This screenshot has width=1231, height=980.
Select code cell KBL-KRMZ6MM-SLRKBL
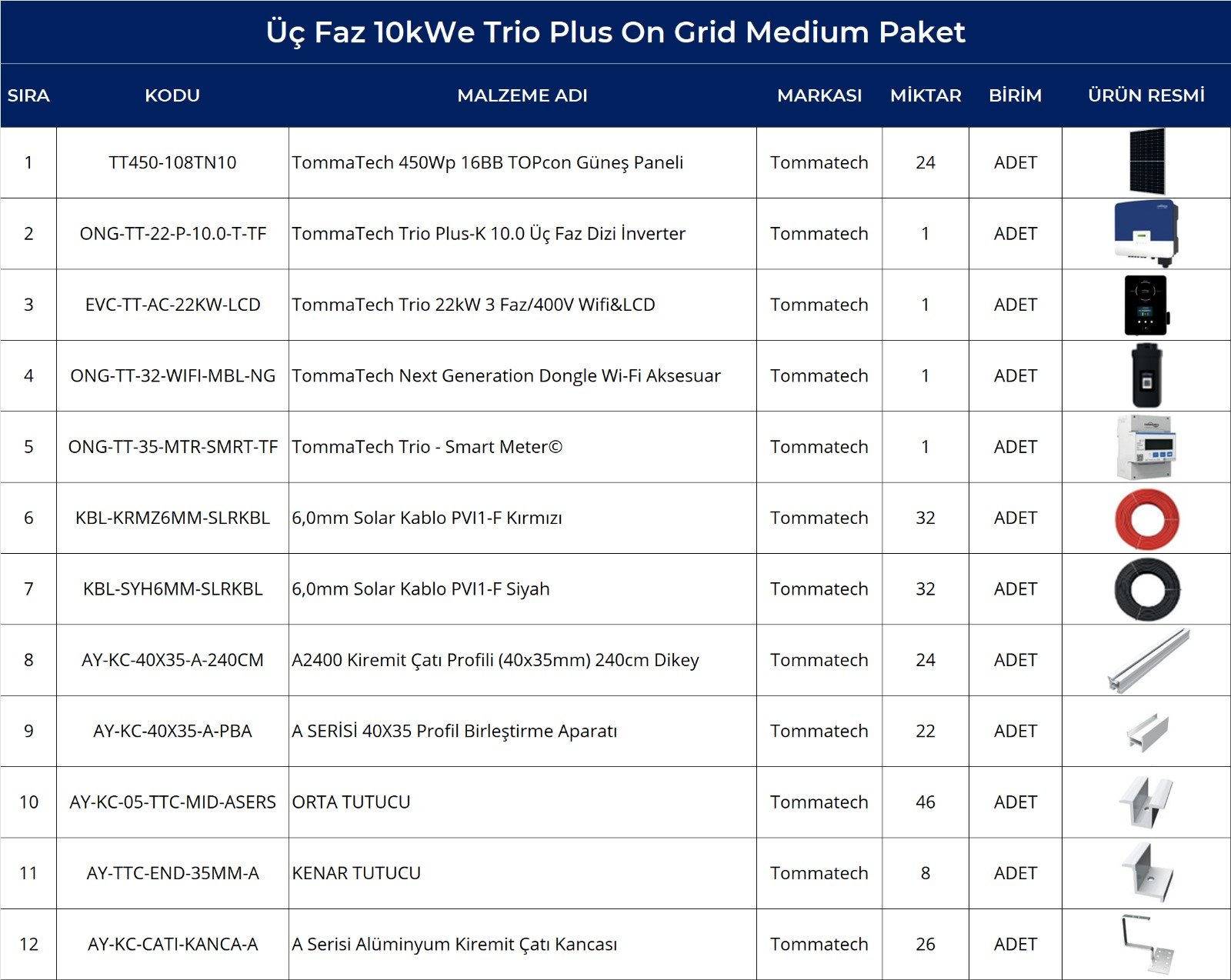tap(172, 518)
